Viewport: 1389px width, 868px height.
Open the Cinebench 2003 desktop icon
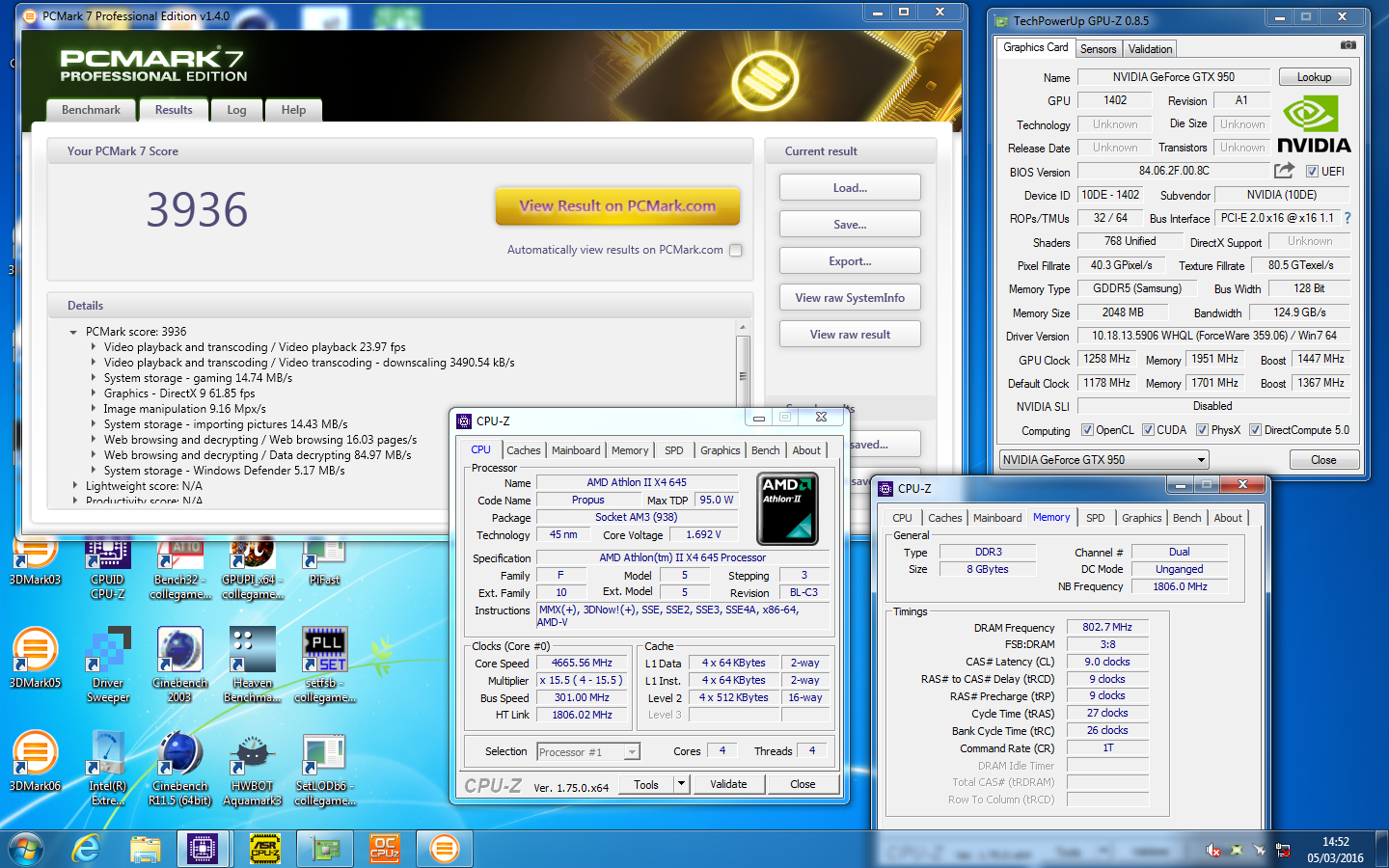(x=179, y=665)
